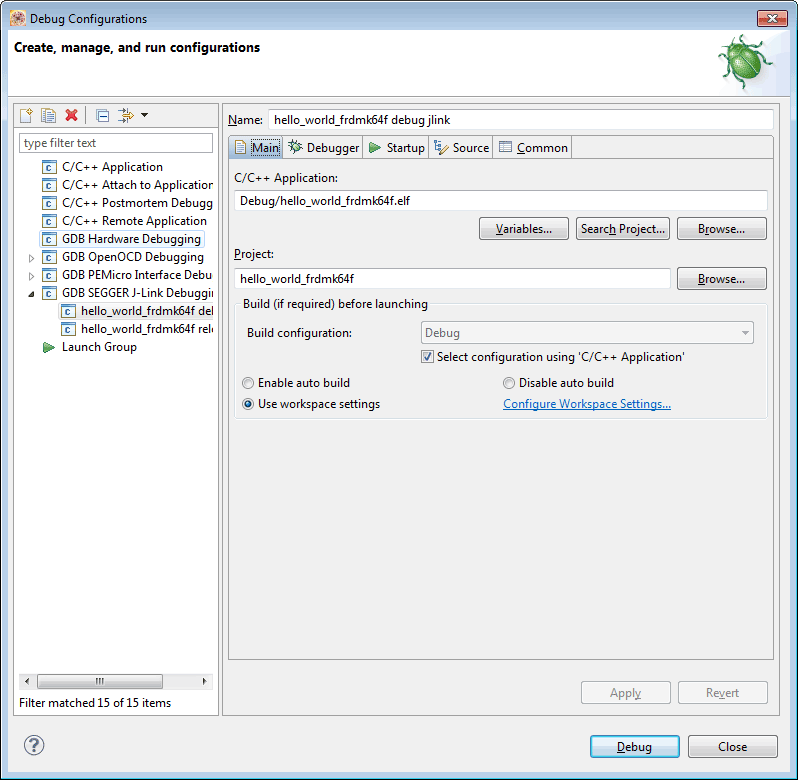Click the red Delete configuration icon
The width and height of the screenshot is (798, 780).
71,116
